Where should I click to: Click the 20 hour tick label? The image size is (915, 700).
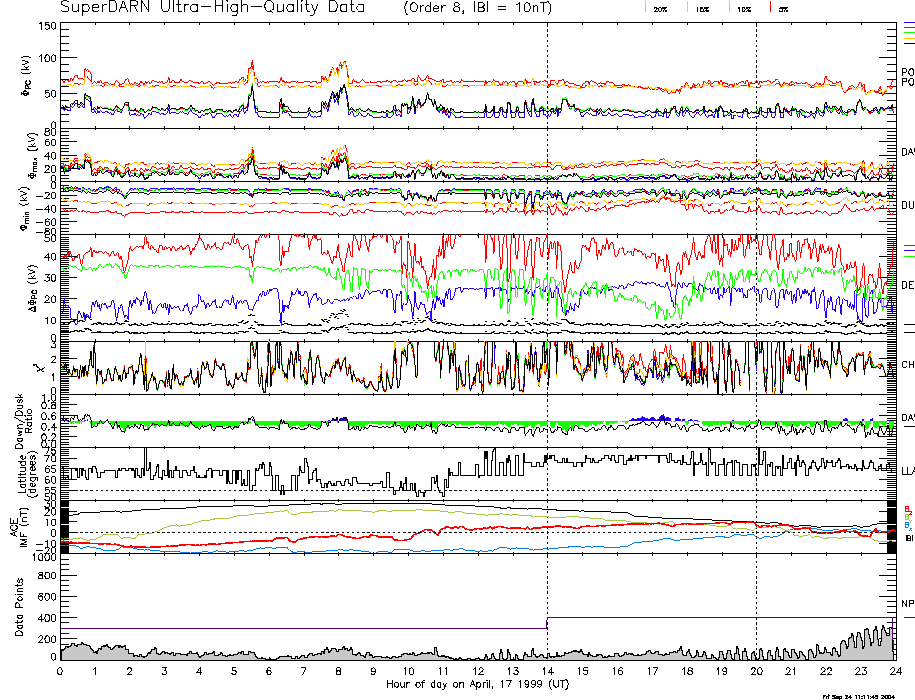(756, 671)
